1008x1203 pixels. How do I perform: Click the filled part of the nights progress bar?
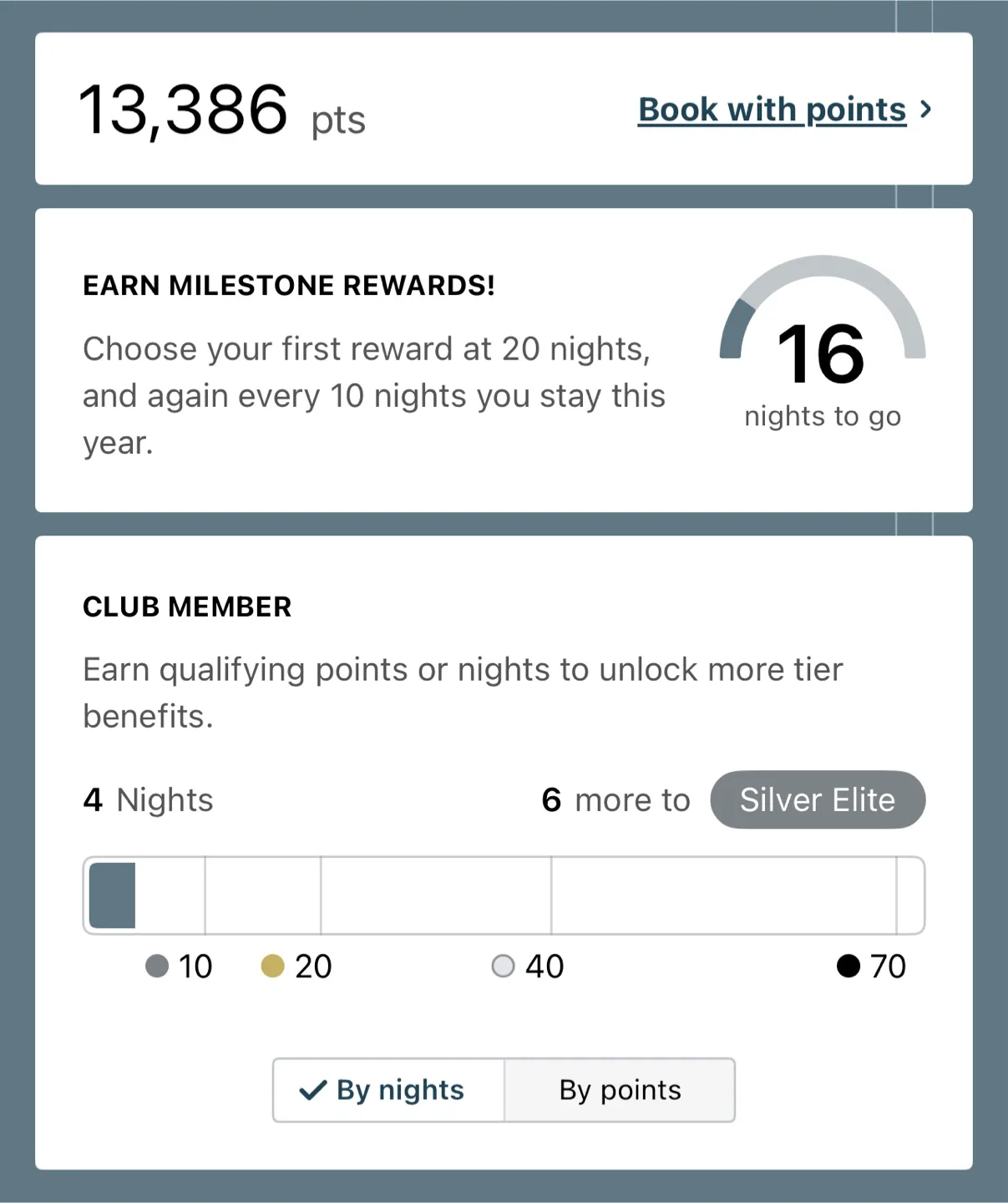(112, 896)
